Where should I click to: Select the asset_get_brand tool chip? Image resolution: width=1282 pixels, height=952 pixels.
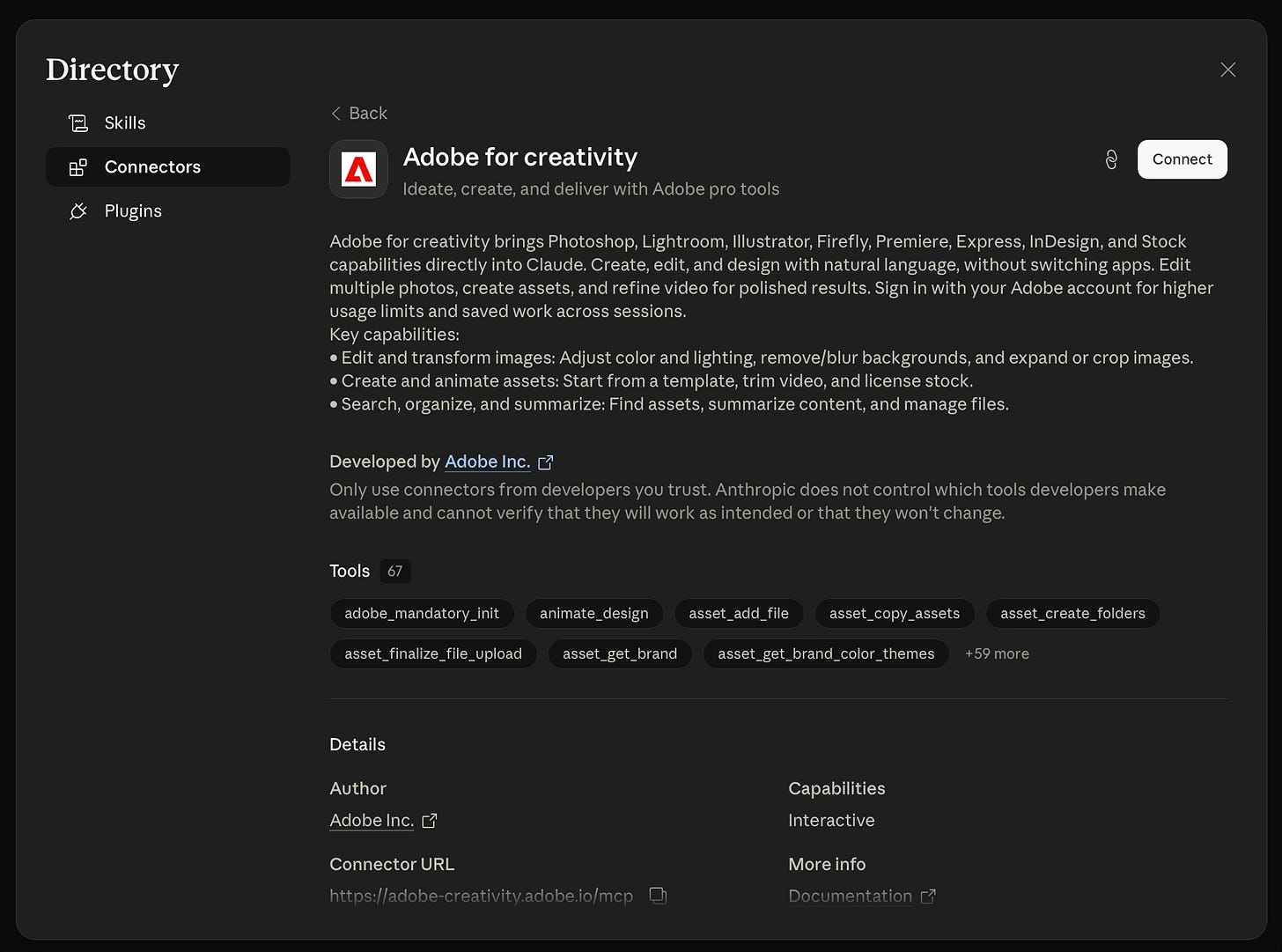(620, 653)
